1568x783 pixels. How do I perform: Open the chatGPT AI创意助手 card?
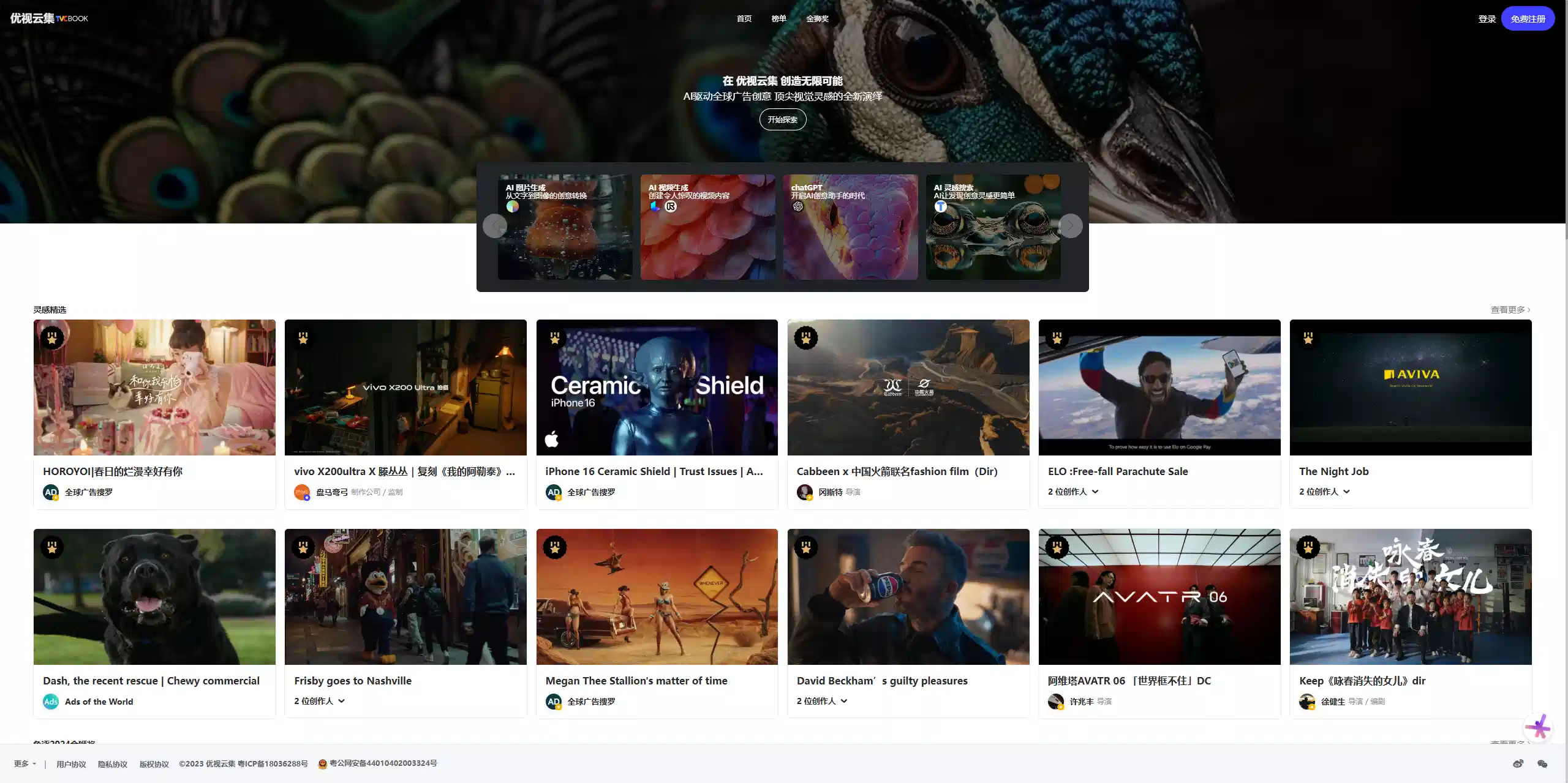pos(850,227)
